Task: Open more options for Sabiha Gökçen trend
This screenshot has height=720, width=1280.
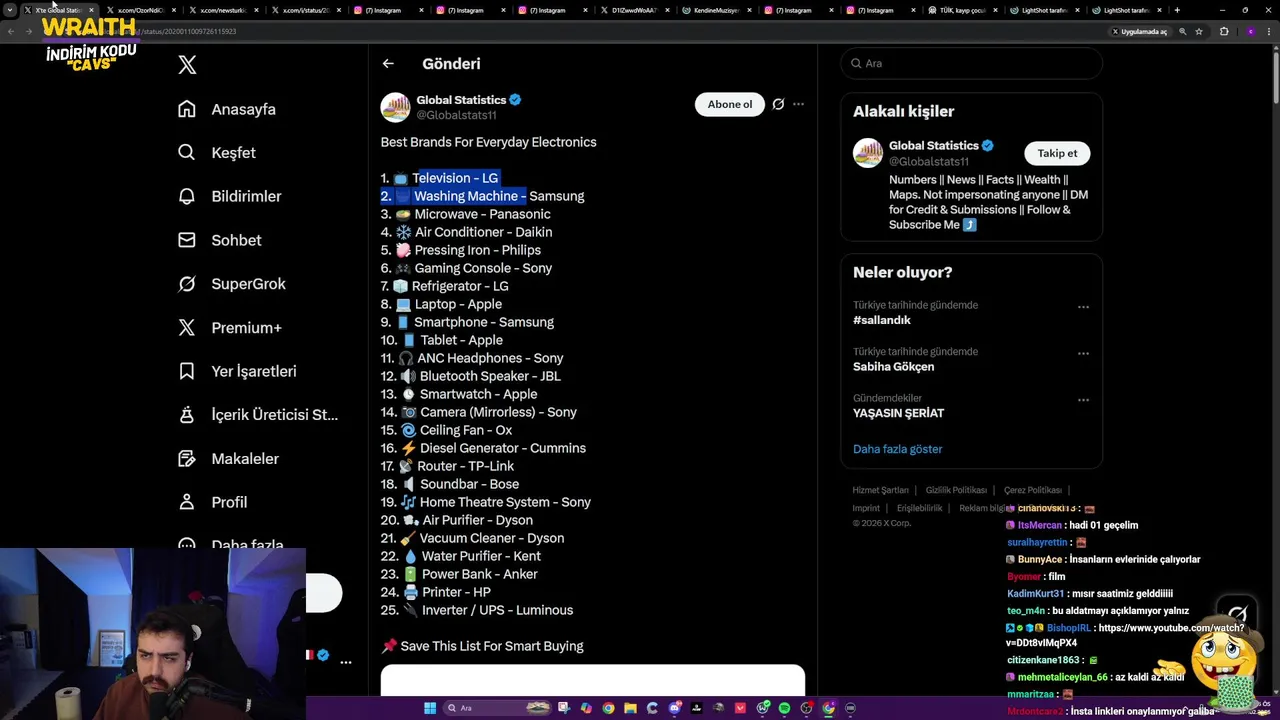Action: 1083,353
